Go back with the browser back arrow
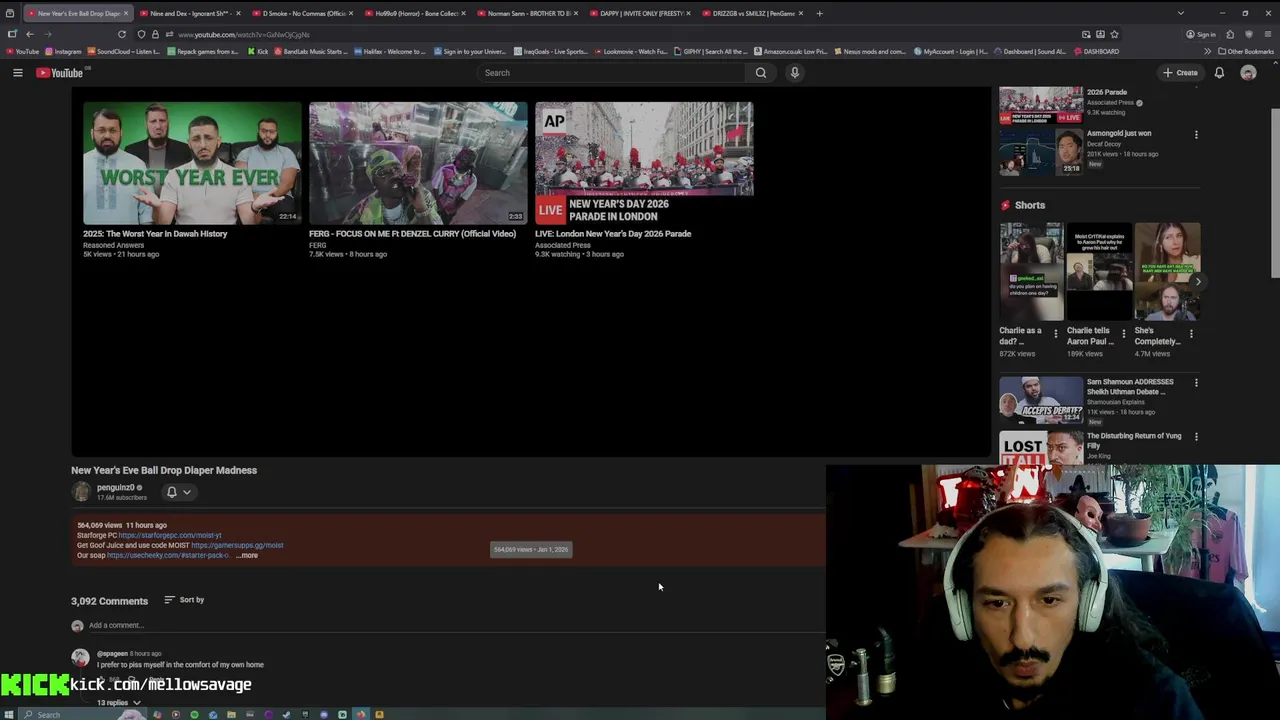This screenshot has width=1280, height=720. pos(29,34)
